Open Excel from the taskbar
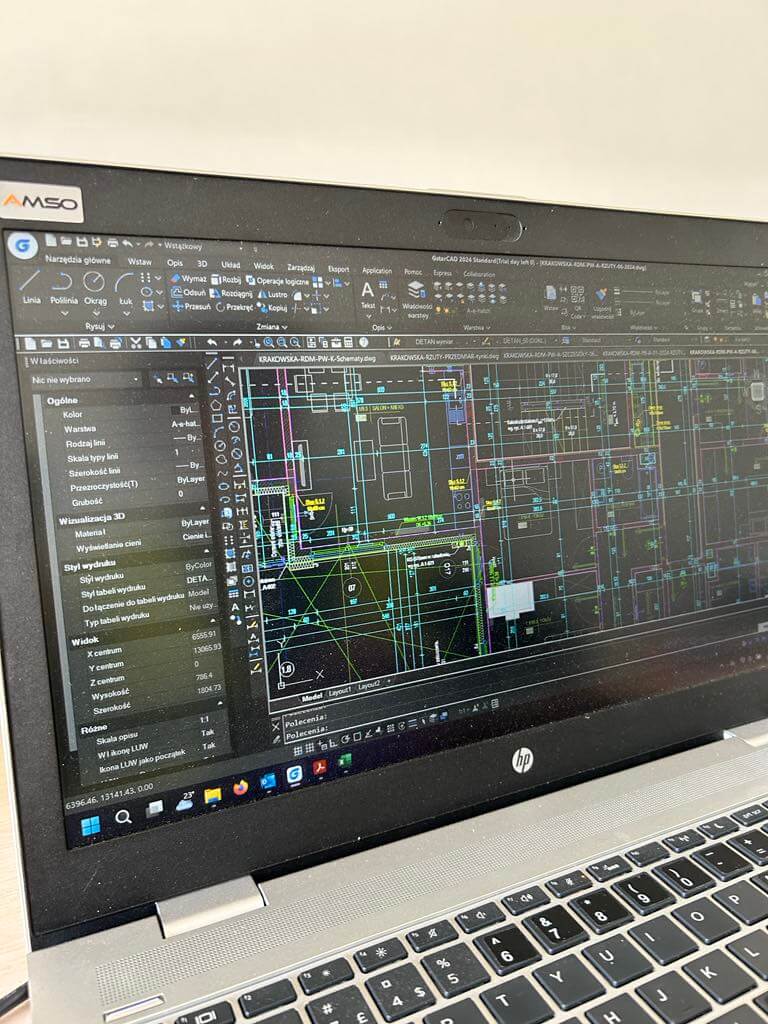The height and width of the screenshot is (1024, 768). pyautogui.click(x=345, y=761)
